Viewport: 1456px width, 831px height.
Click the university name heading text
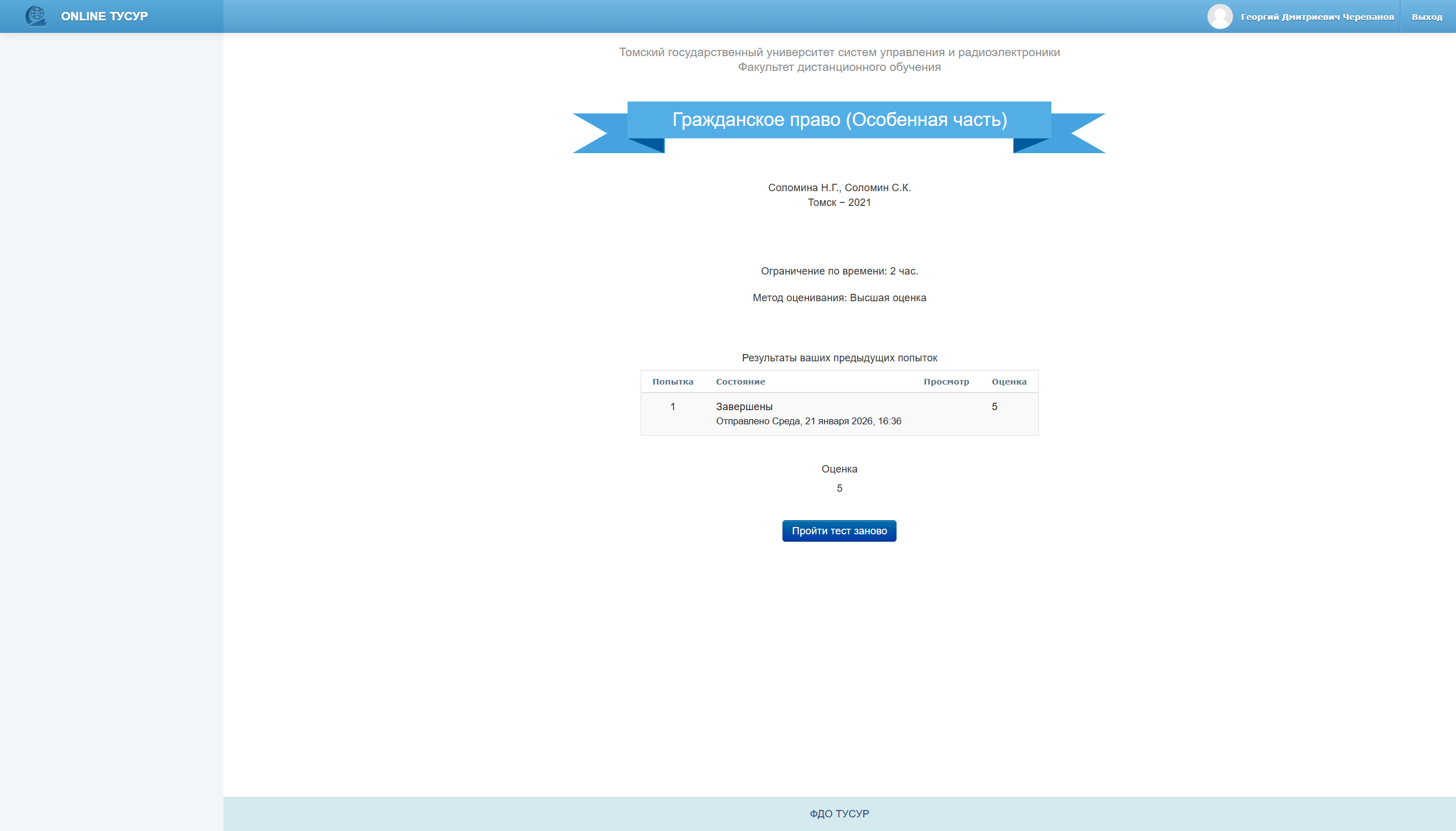(839, 53)
